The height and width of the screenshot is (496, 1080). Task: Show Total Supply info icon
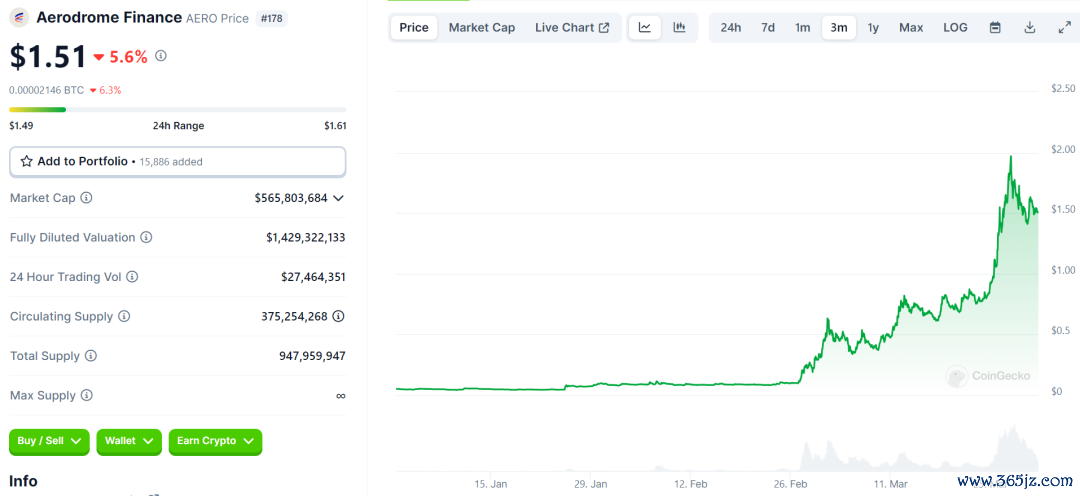(x=91, y=356)
